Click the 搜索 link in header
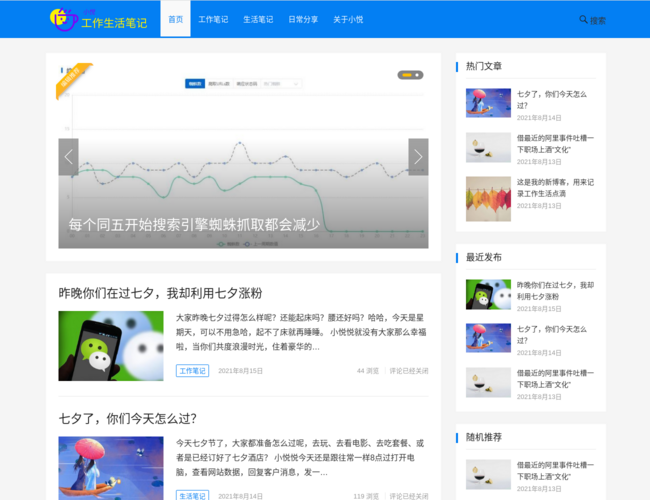The height and width of the screenshot is (500, 650). coord(598,20)
